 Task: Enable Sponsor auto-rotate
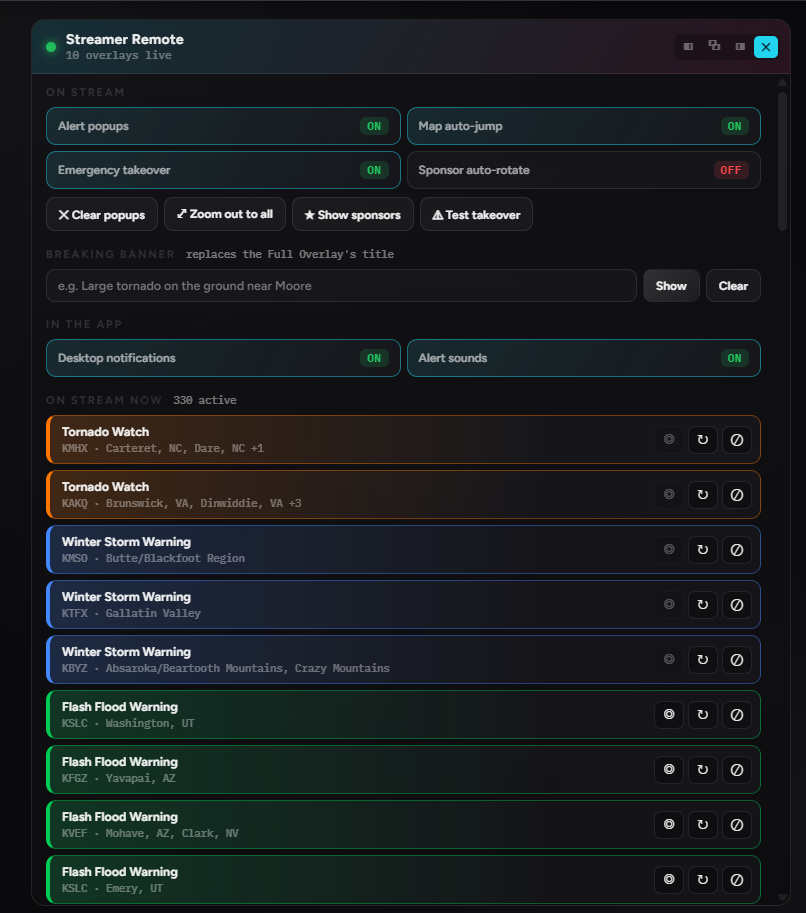[584, 170]
